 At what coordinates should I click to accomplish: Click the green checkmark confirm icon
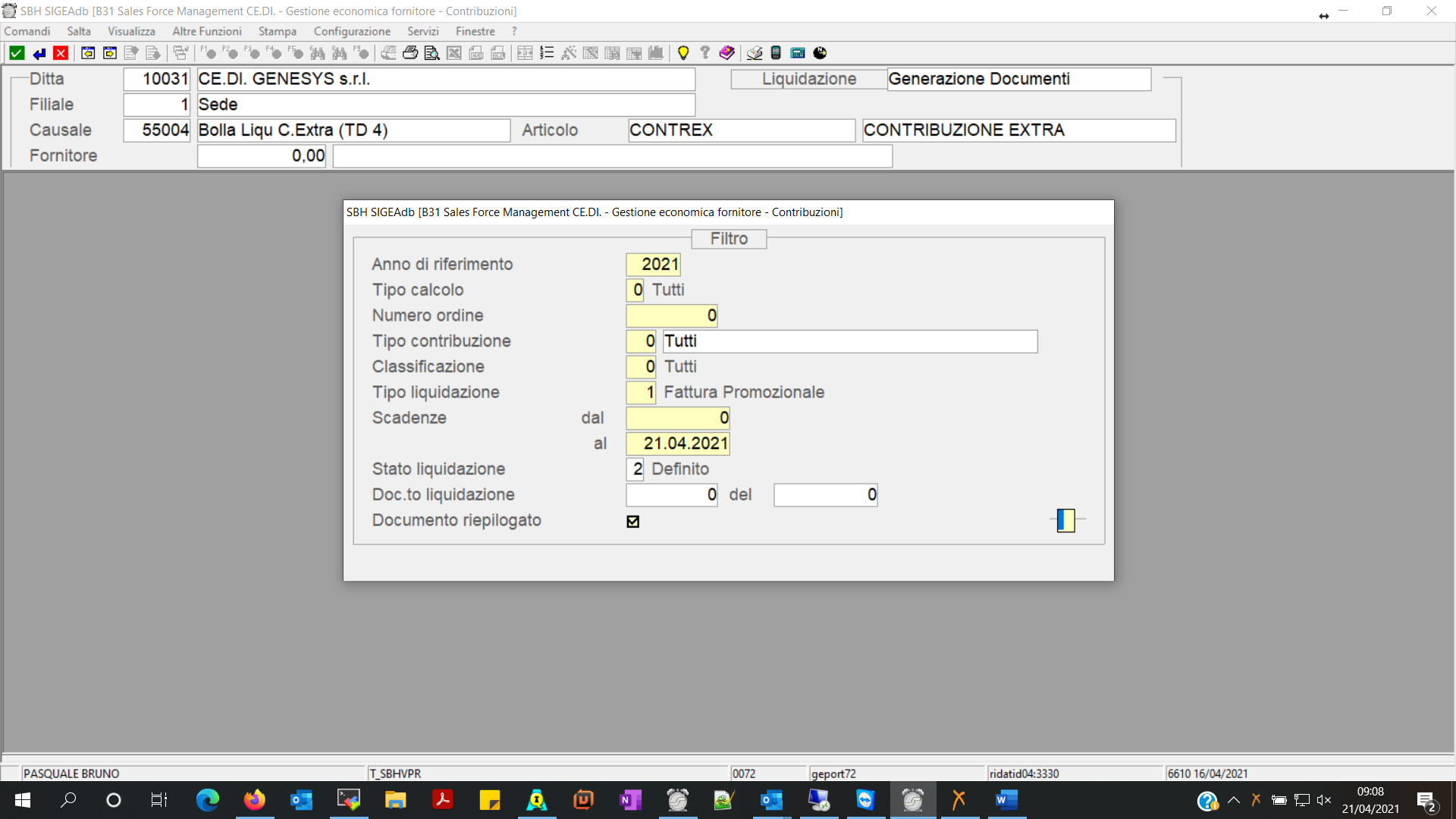point(17,53)
